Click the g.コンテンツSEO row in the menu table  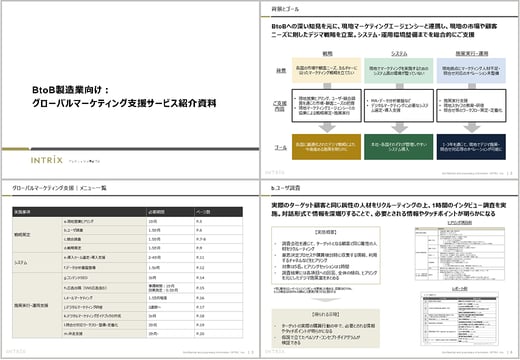click(x=152, y=278)
